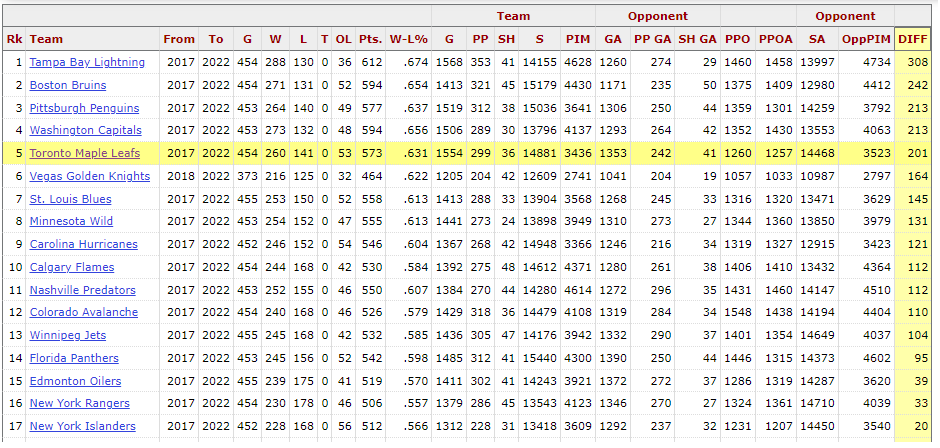Image resolution: width=940 pixels, height=448 pixels.
Task: Select Pittsburgh Penguins' PIM value 3641
Action: tap(578, 108)
